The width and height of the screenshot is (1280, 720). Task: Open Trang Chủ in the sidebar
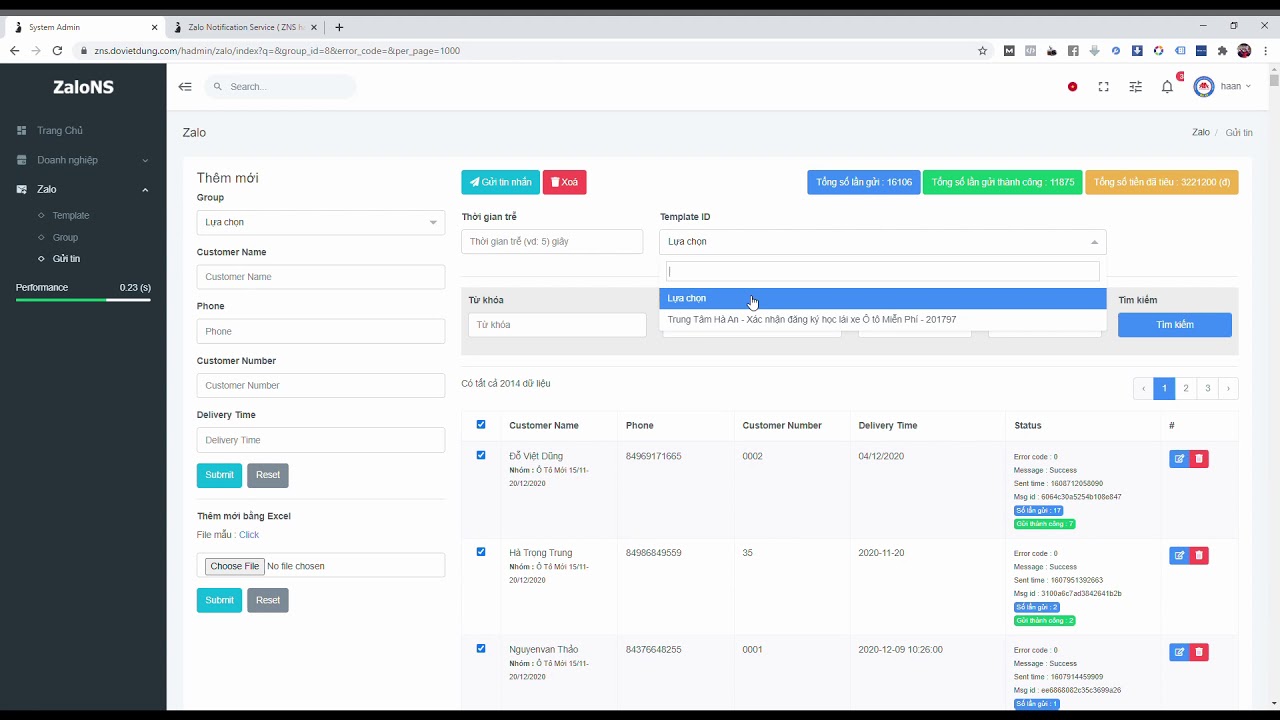click(60, 131)
